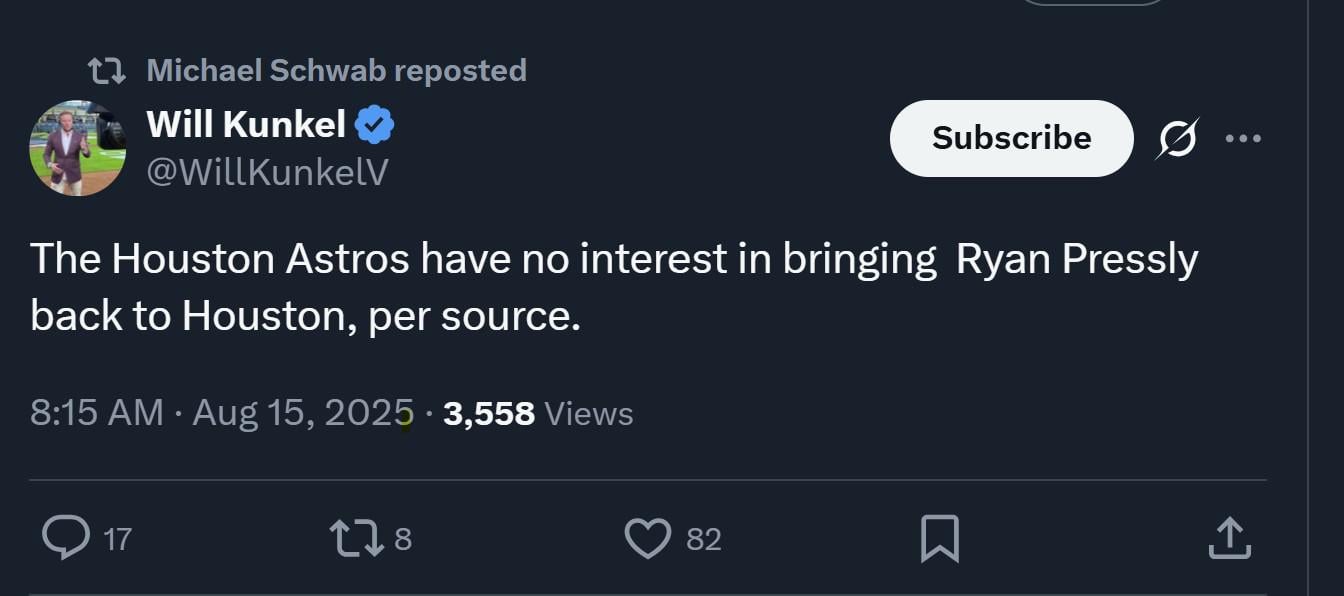Click the repost arrows beside Michael Schwab reposted
The height and width of the screenshot is (596, 1344).
(x=108, y=70)
